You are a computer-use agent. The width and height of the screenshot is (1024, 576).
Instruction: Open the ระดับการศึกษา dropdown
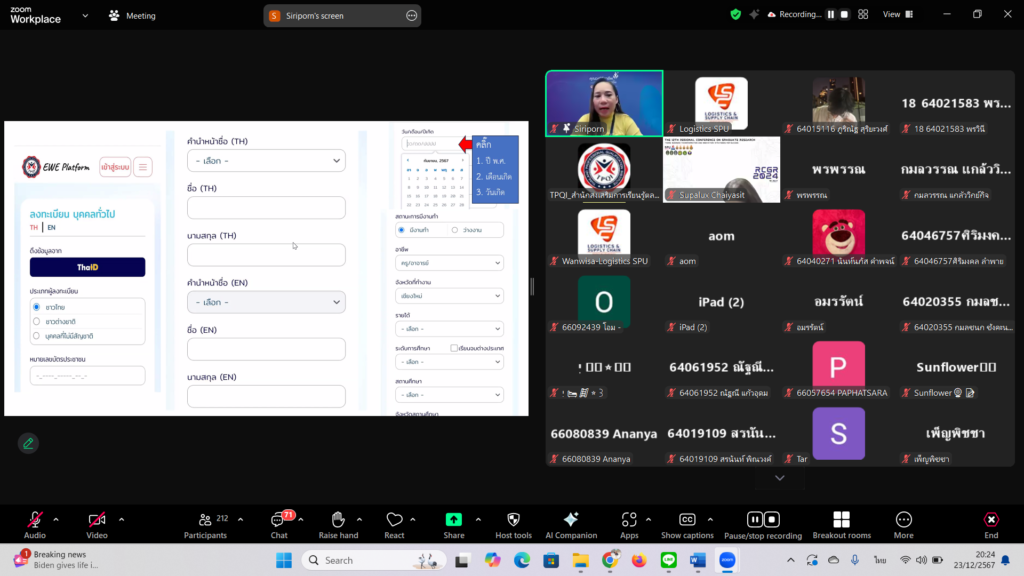tap(449, 362)
